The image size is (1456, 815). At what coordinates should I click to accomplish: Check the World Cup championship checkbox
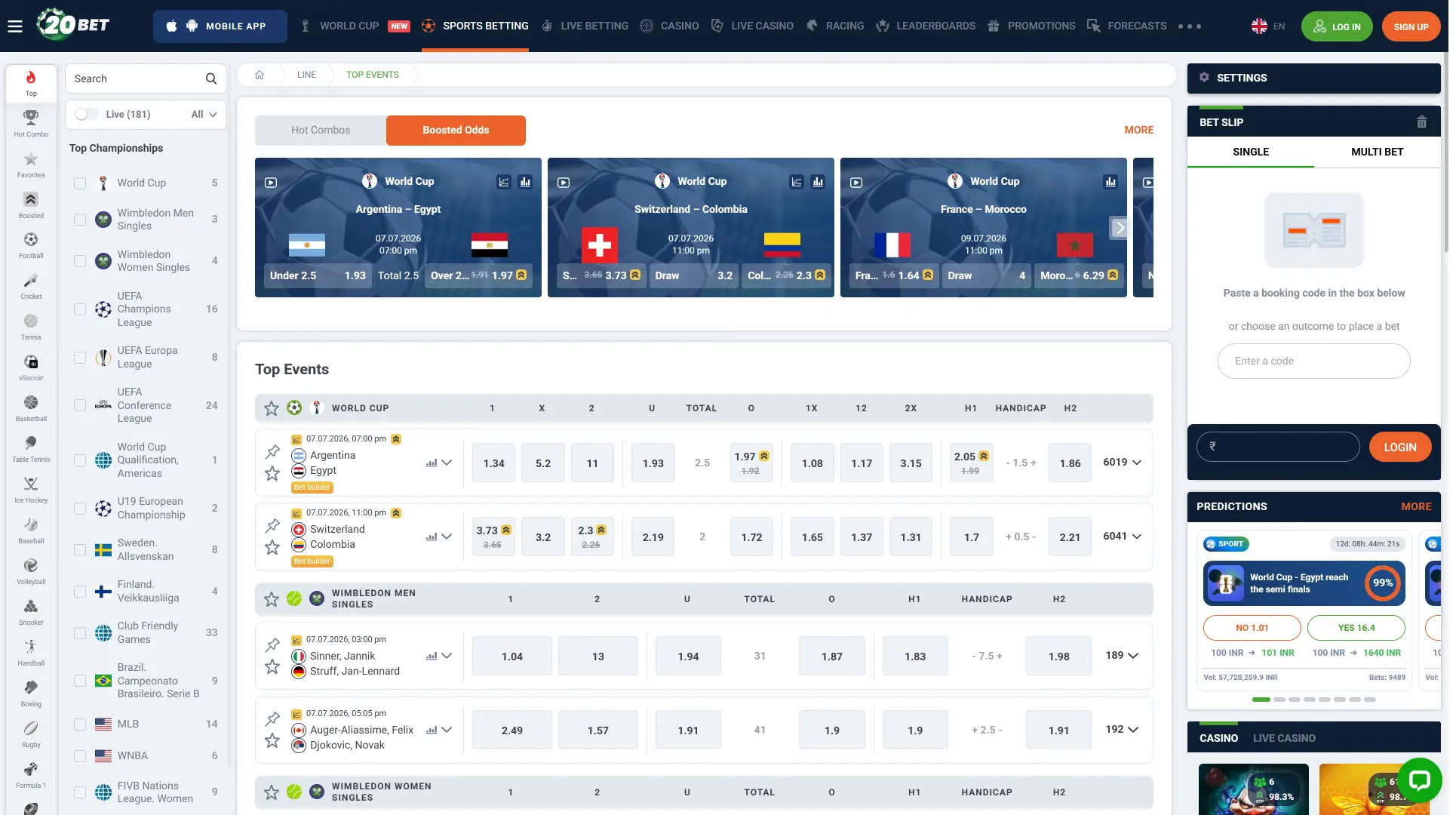[80, 183]
